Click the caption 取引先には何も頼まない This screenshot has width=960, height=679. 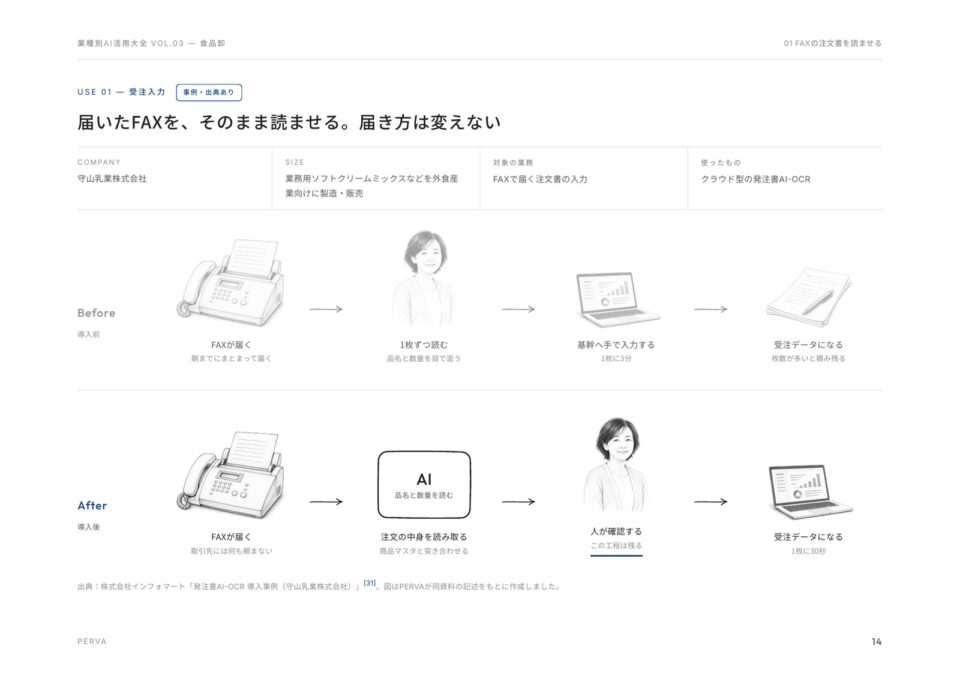231,551
